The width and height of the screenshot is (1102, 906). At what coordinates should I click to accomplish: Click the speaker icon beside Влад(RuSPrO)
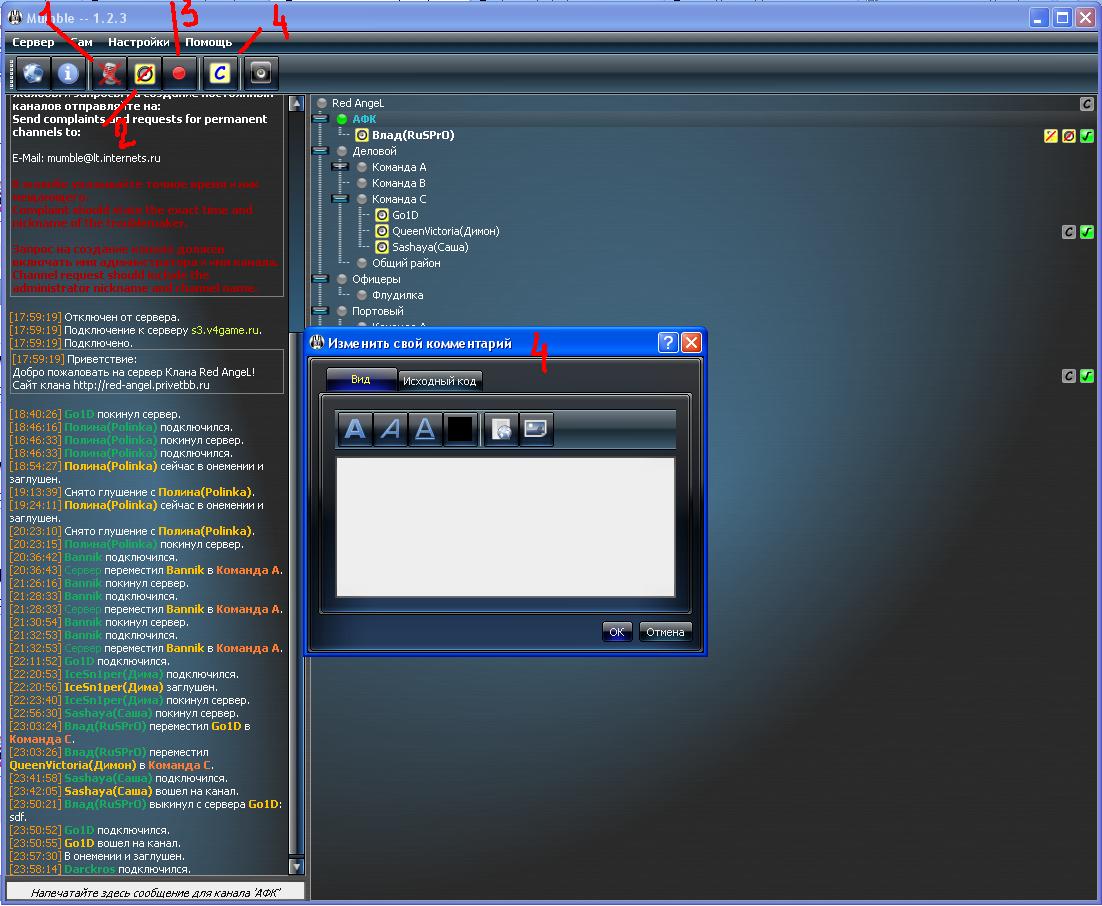tap(362, 135)
